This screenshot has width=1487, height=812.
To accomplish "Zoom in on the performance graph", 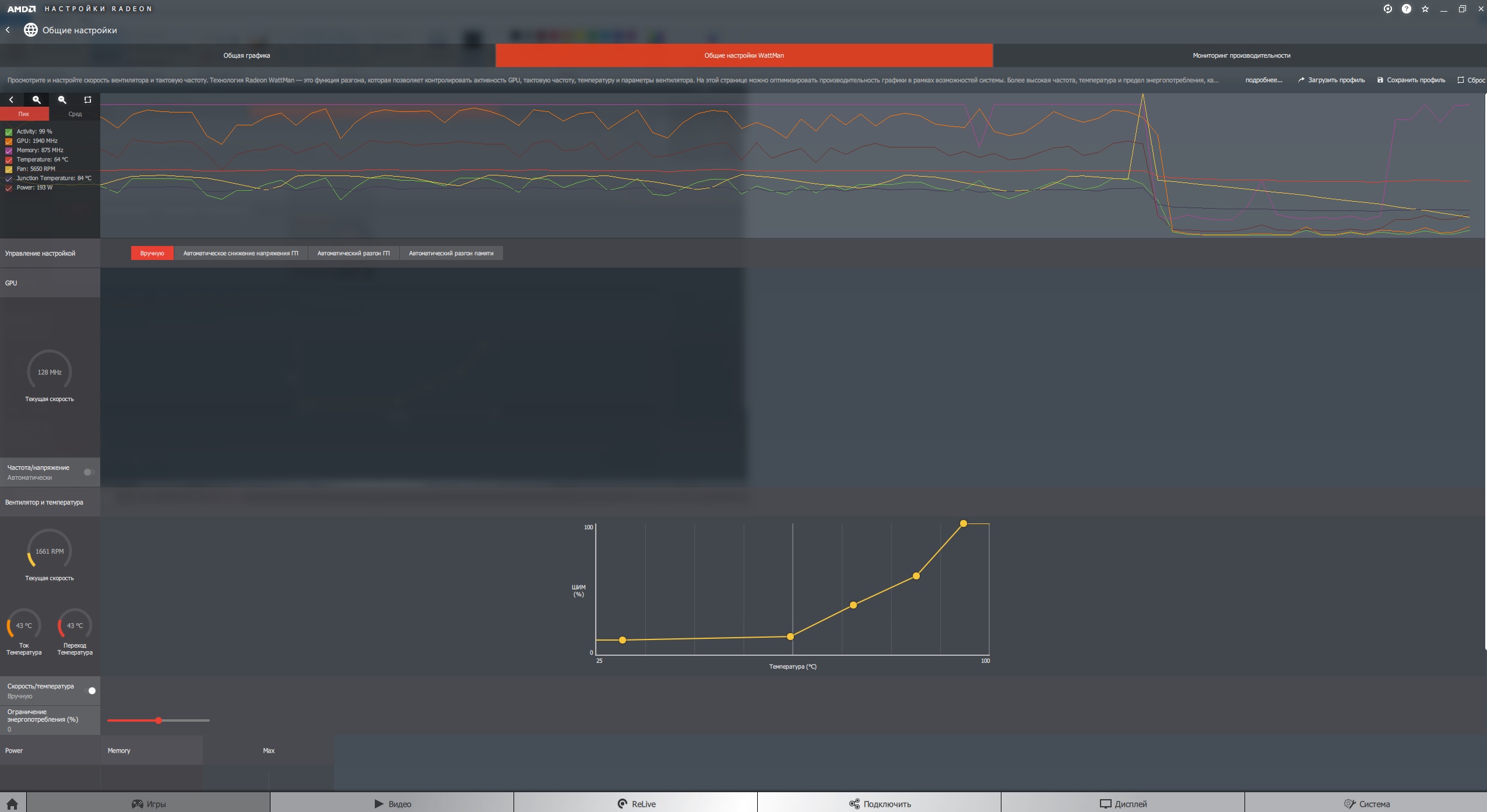I will [x=36, y=100].
